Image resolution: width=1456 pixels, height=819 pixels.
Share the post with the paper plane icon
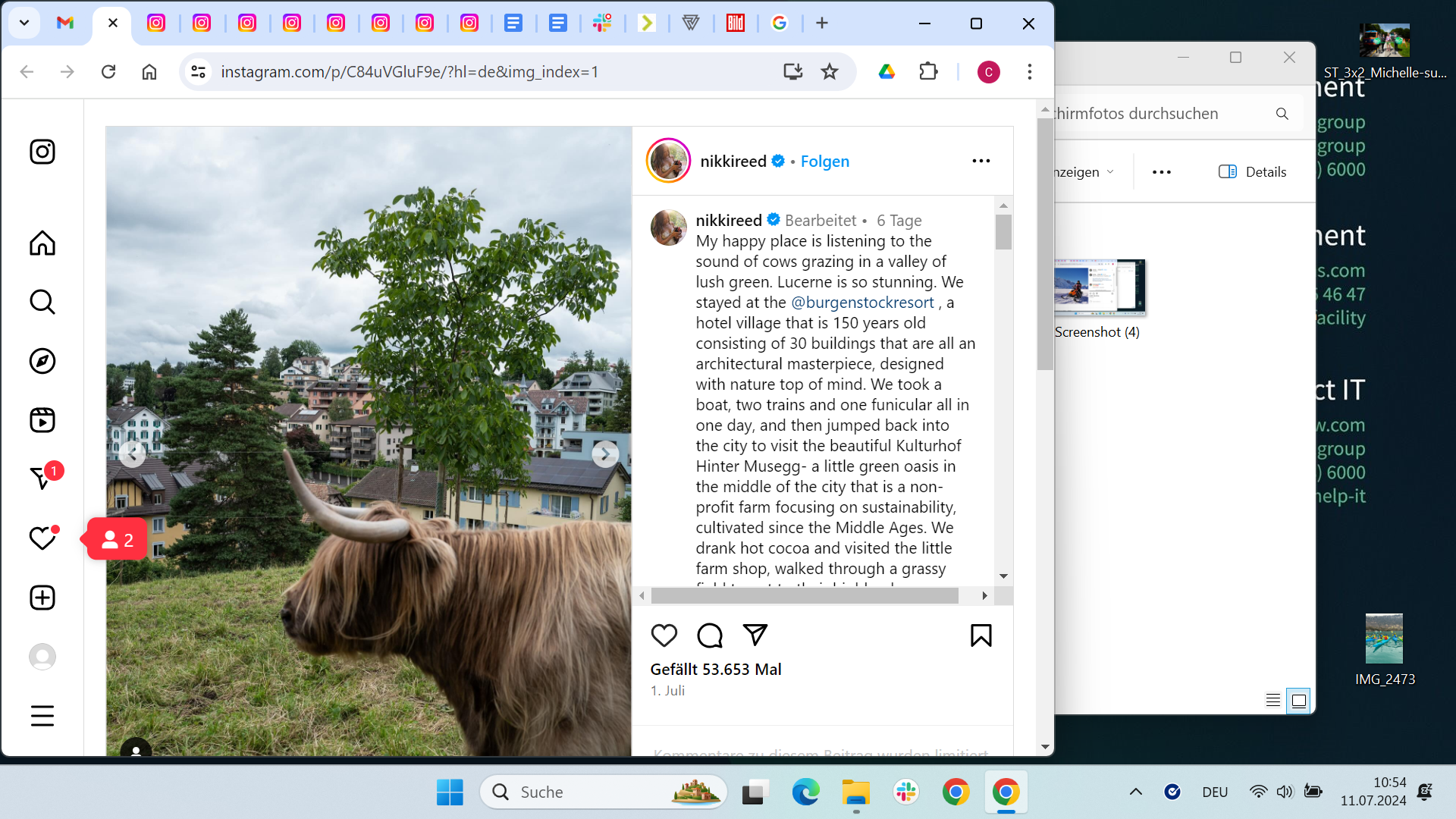755,635
